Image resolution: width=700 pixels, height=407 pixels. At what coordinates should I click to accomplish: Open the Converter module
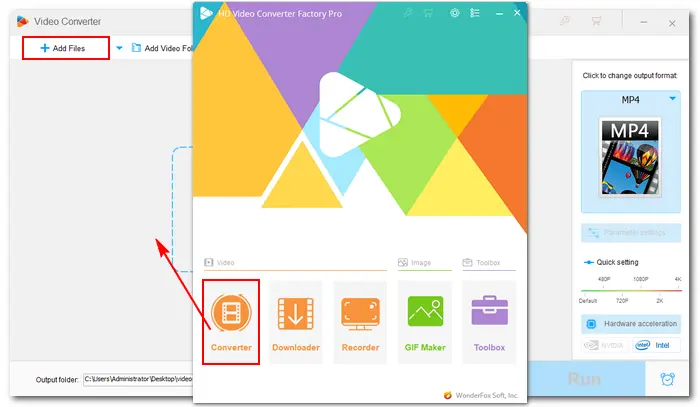click(x=231, y=322)
